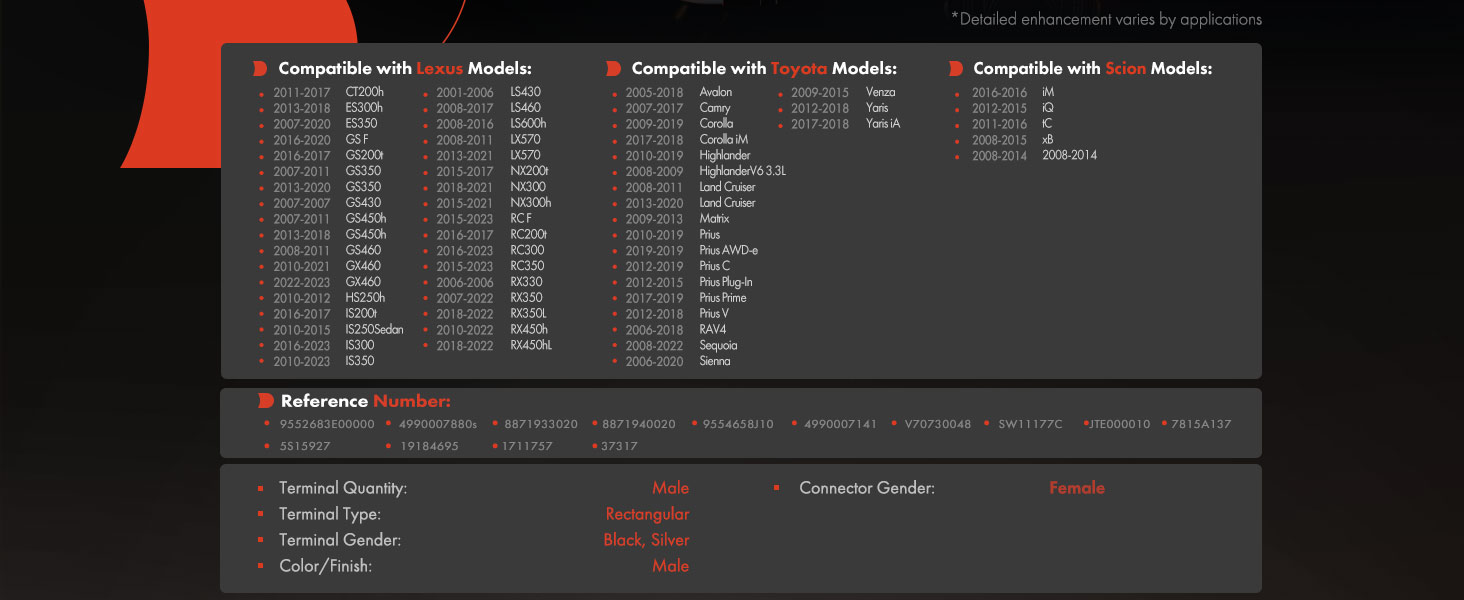Click the Scion iQ model entry

pyautogui.click(x=1048, y=108)
